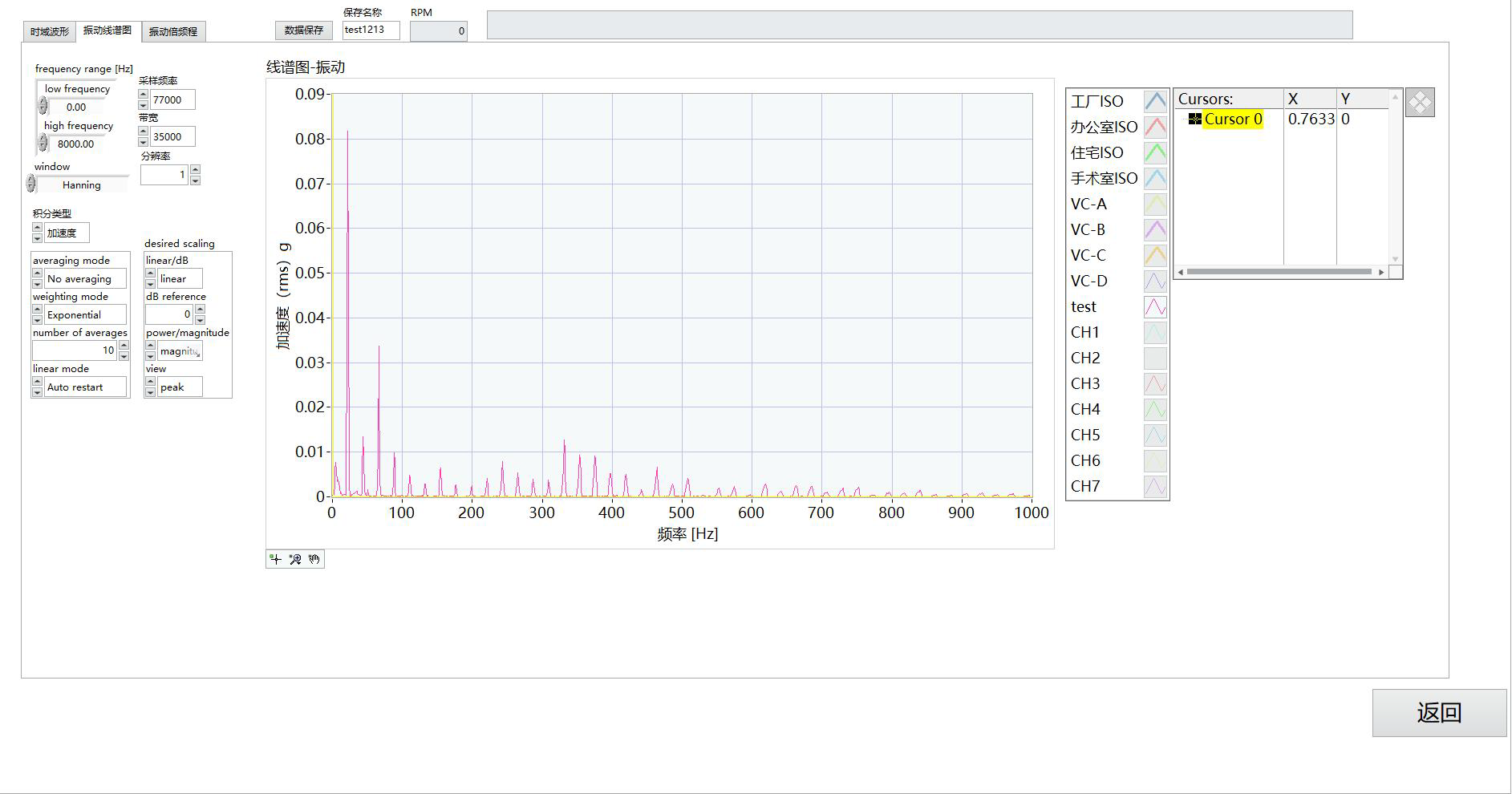Activate the graph zoom magnifier tool
Screen dimensions: 1512x794
[x=295, y=559]
